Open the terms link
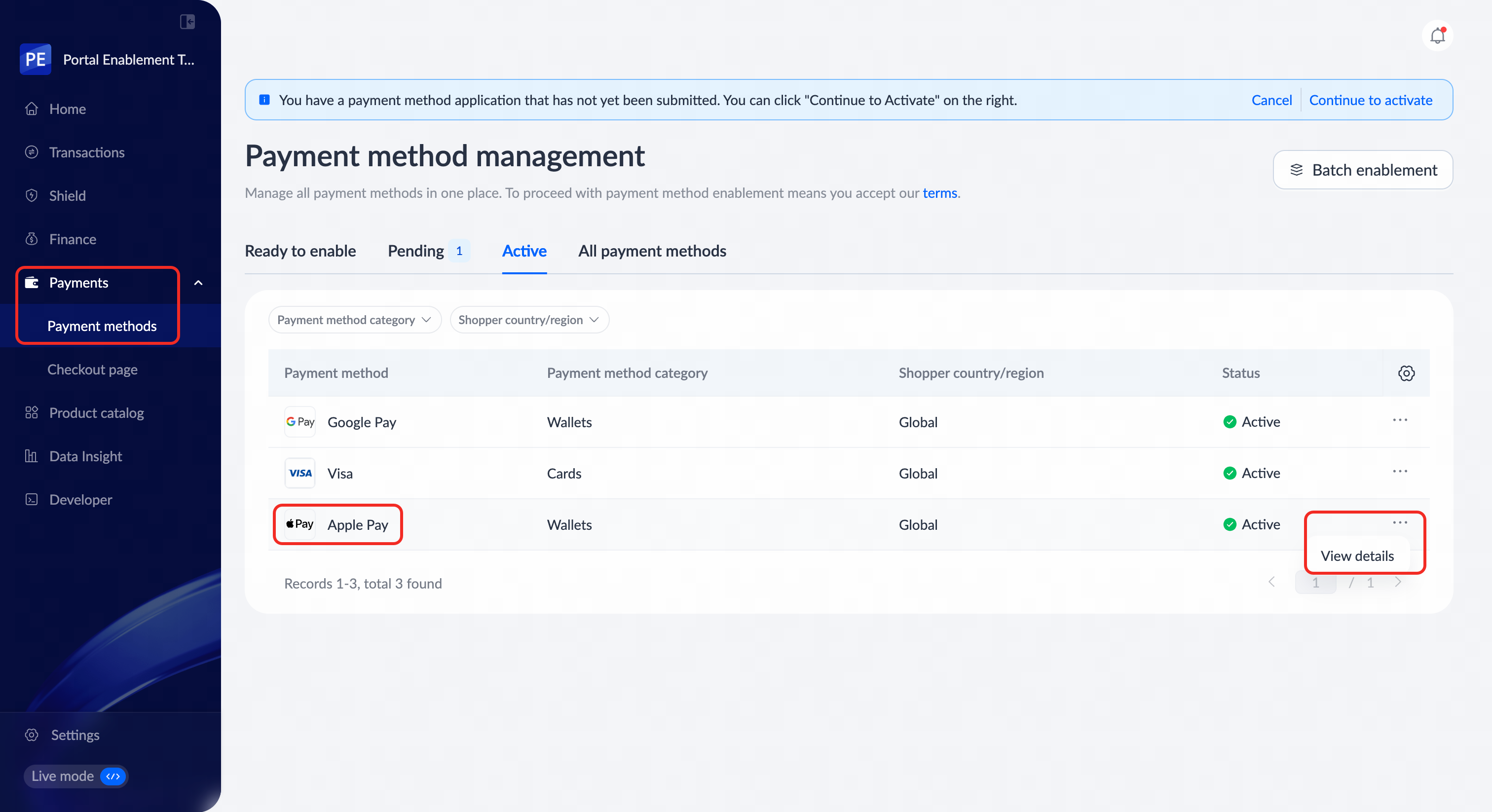 tap(939, 193)
